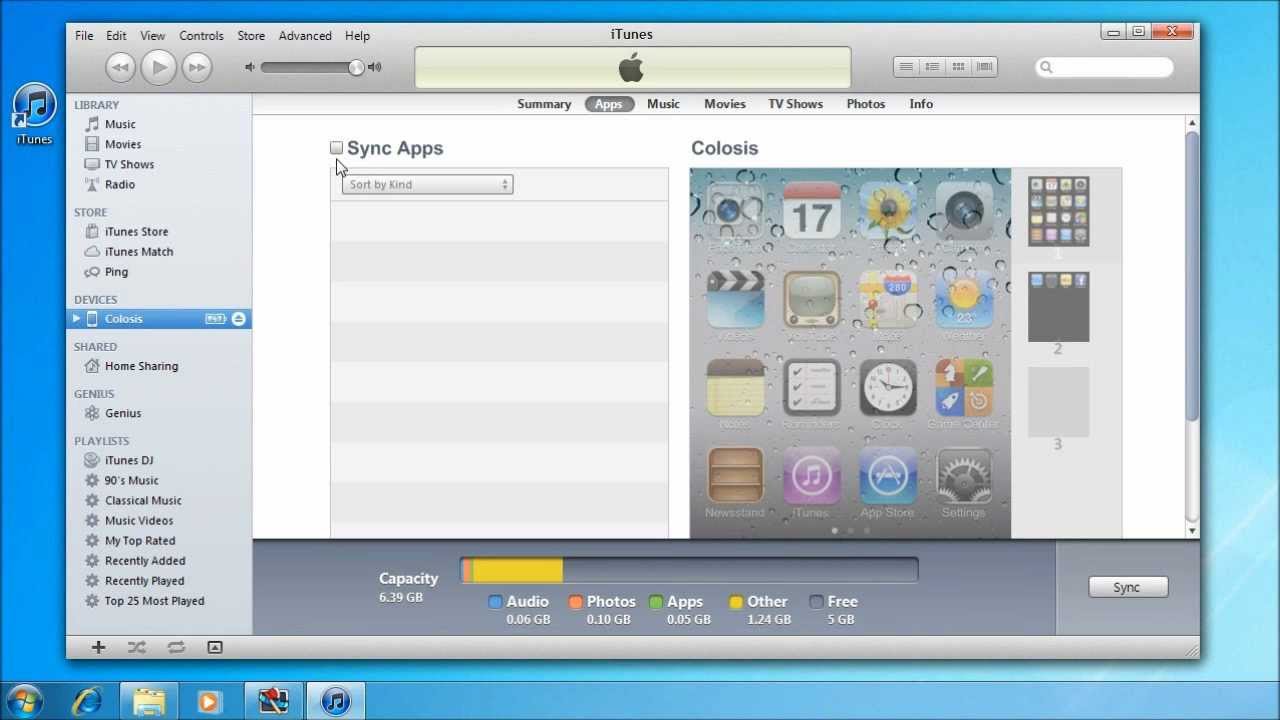Open the Store menu
The width and height of the screenshot is (1280, 720).
pyautogui.click(x=251, y=35)
